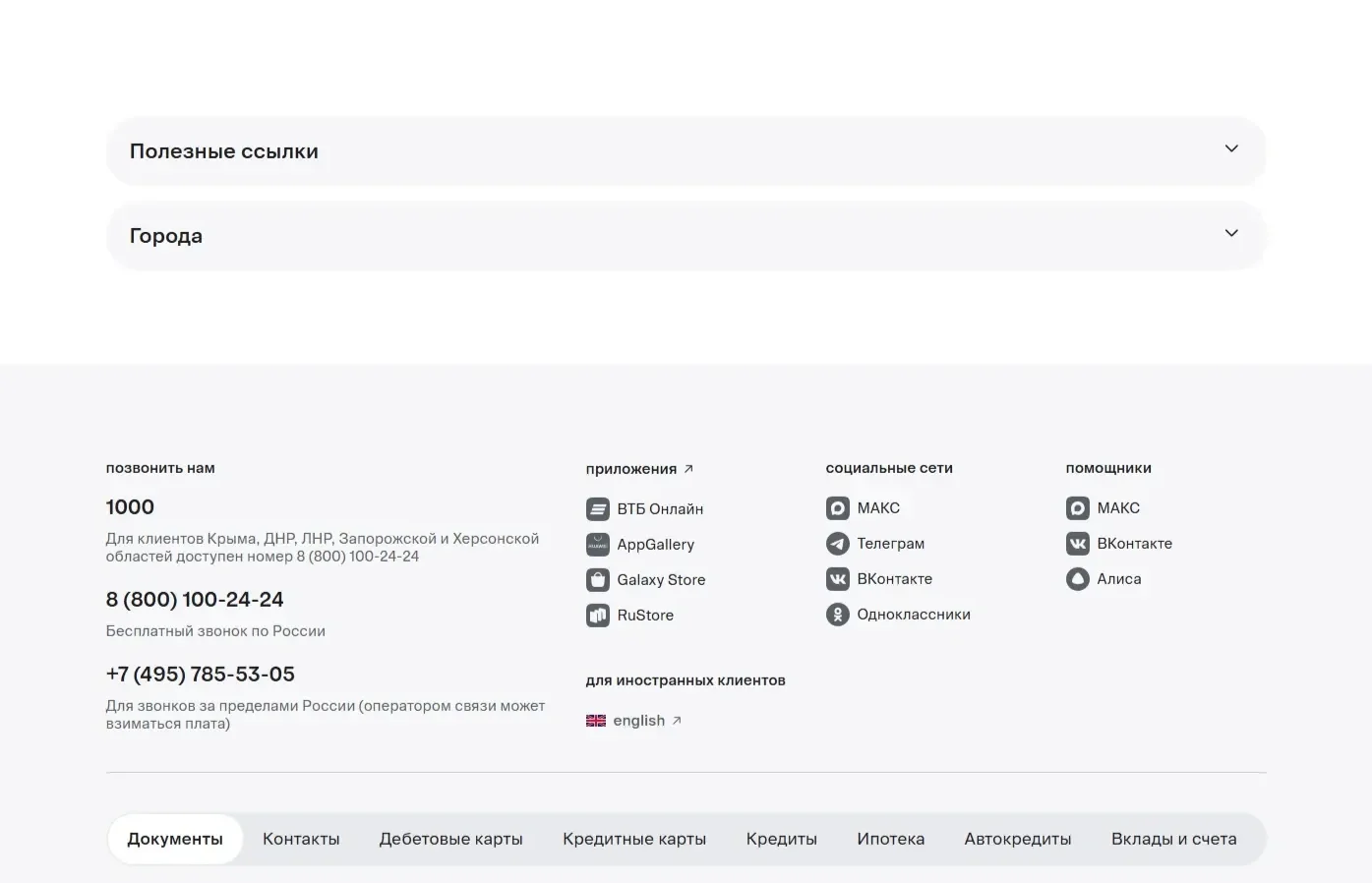
Task: Click the Телеграм paper plane icon
Action: 838,544
